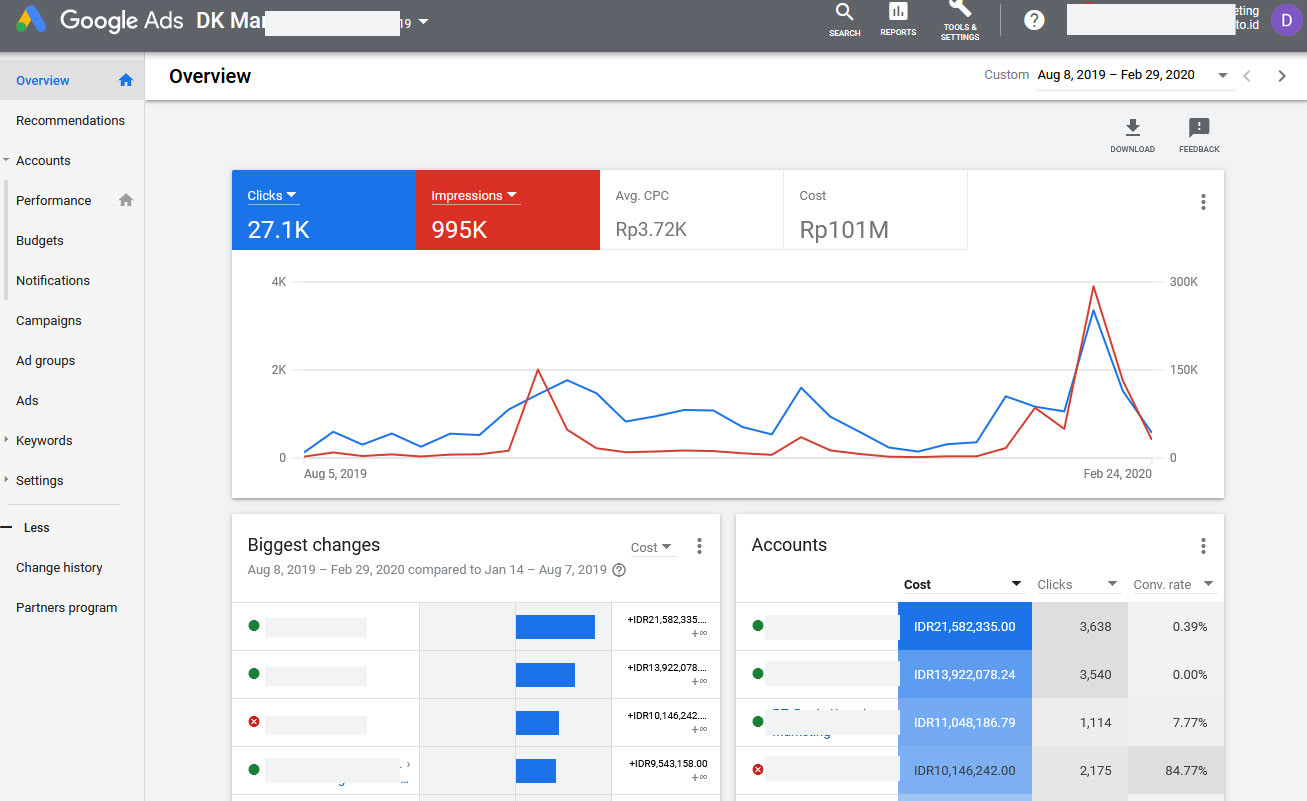Open Campaigns in the sidebar

[x=49, y=321]
